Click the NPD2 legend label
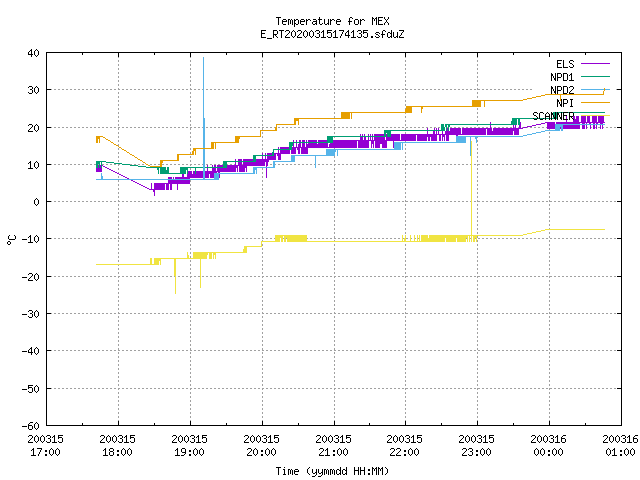The height and width of the screenshot is (480, 640). click(562, 90)
